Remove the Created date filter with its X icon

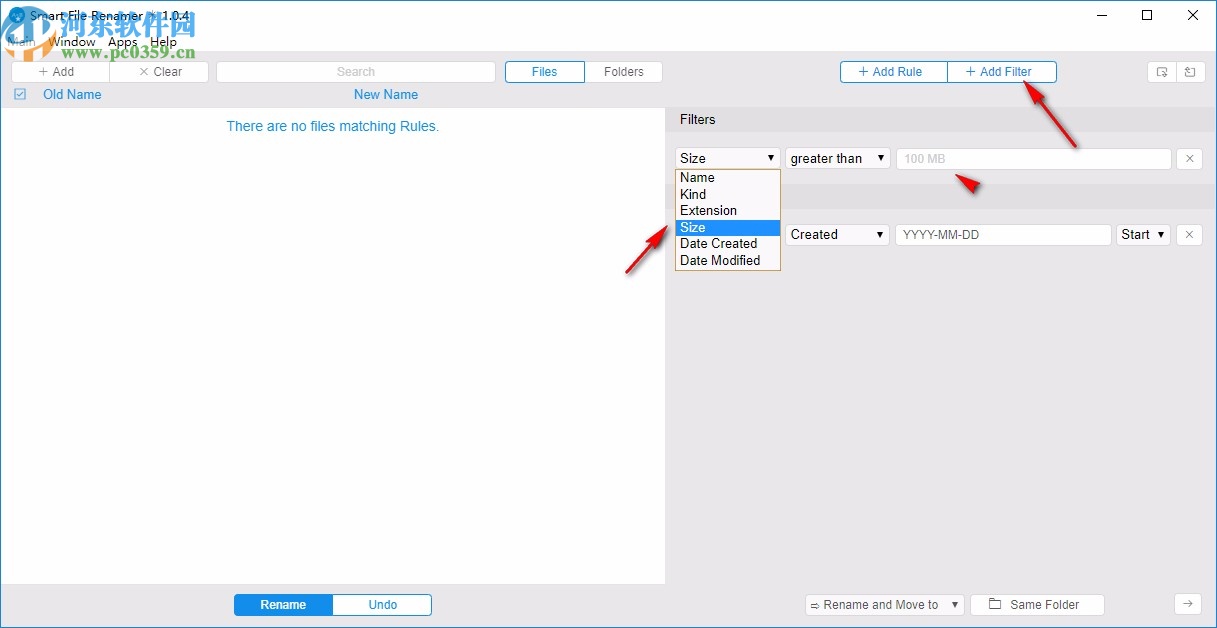click(1189, 234)
